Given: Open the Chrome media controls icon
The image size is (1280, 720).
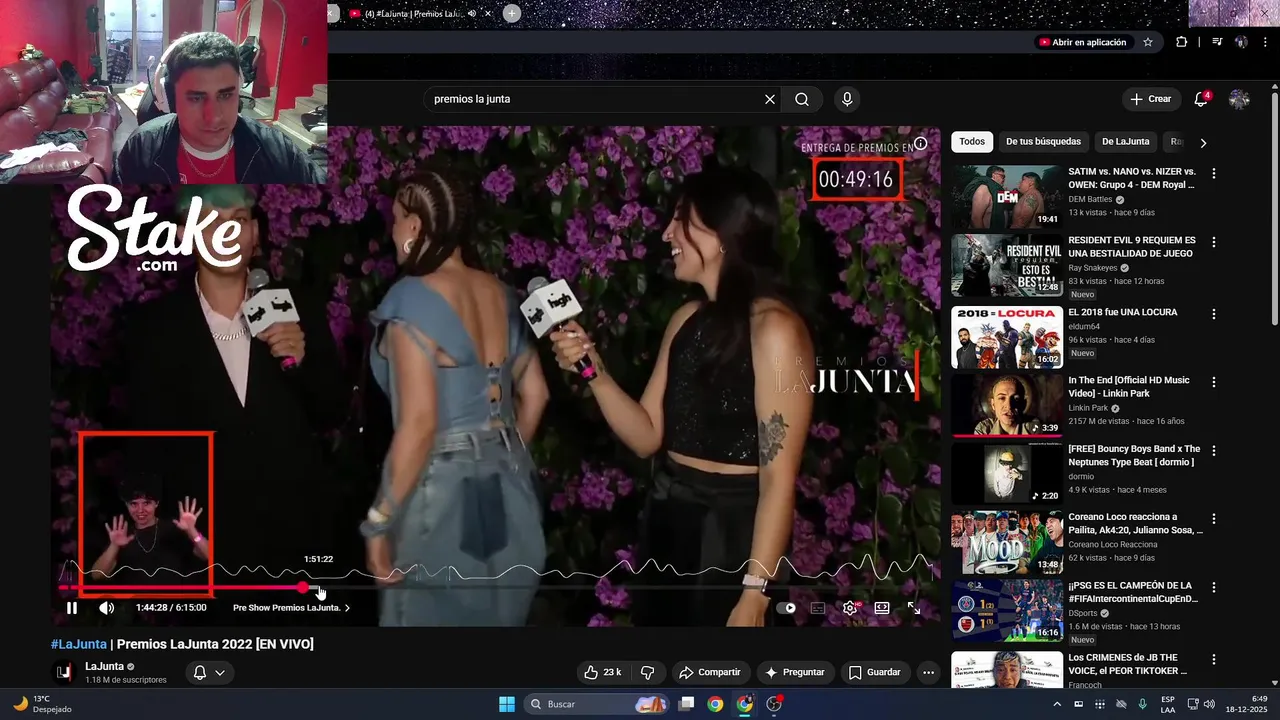Looking at the screenshot, I should click(1217, 42).
